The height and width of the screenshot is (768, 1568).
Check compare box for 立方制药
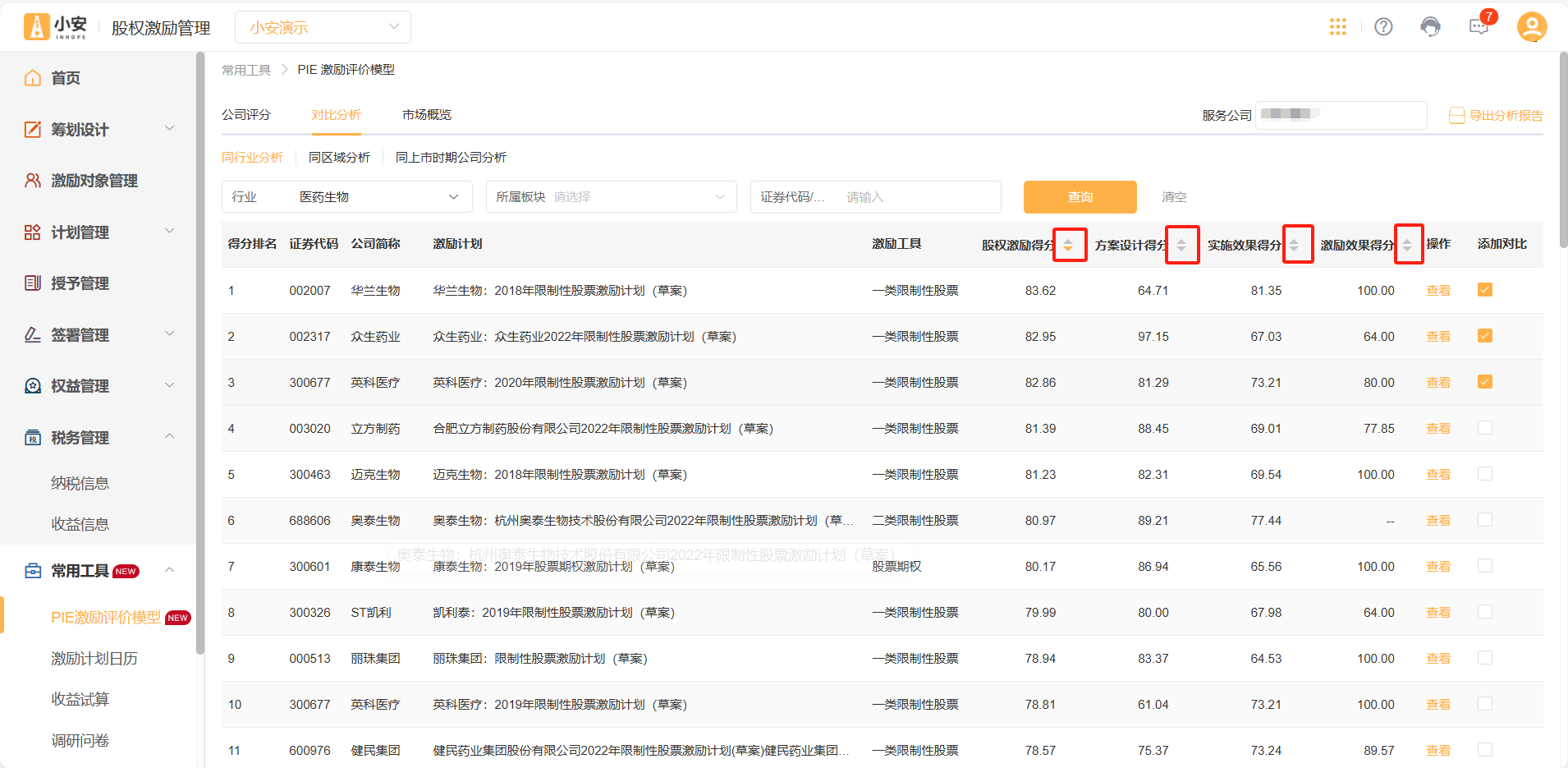(x=1485, y=428)
